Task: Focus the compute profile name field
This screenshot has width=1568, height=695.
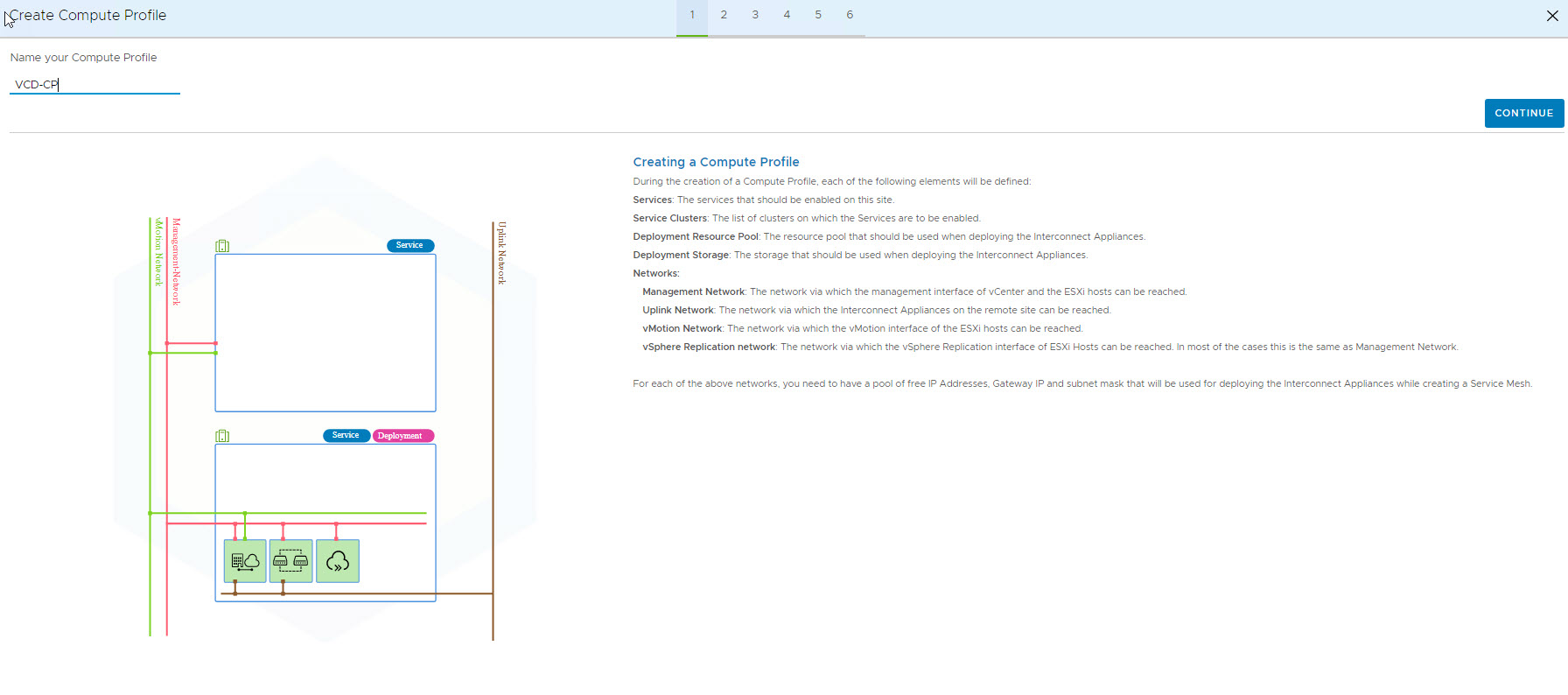Action: click(x=94, y=85)
